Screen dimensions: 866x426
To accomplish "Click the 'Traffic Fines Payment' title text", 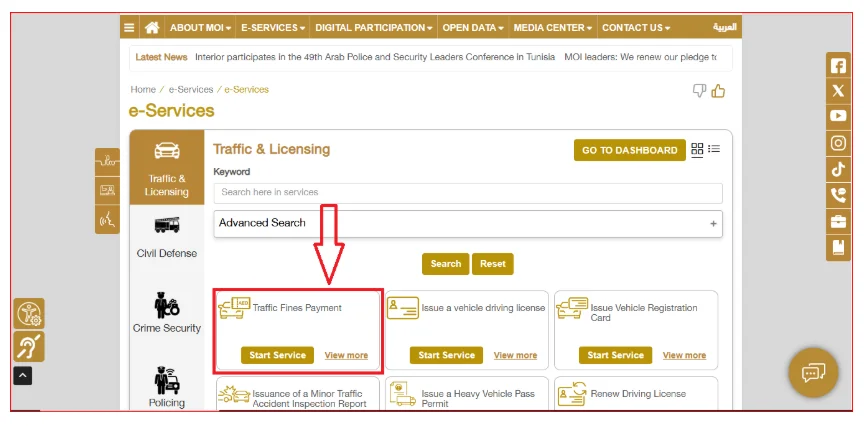I will [297, 308].
